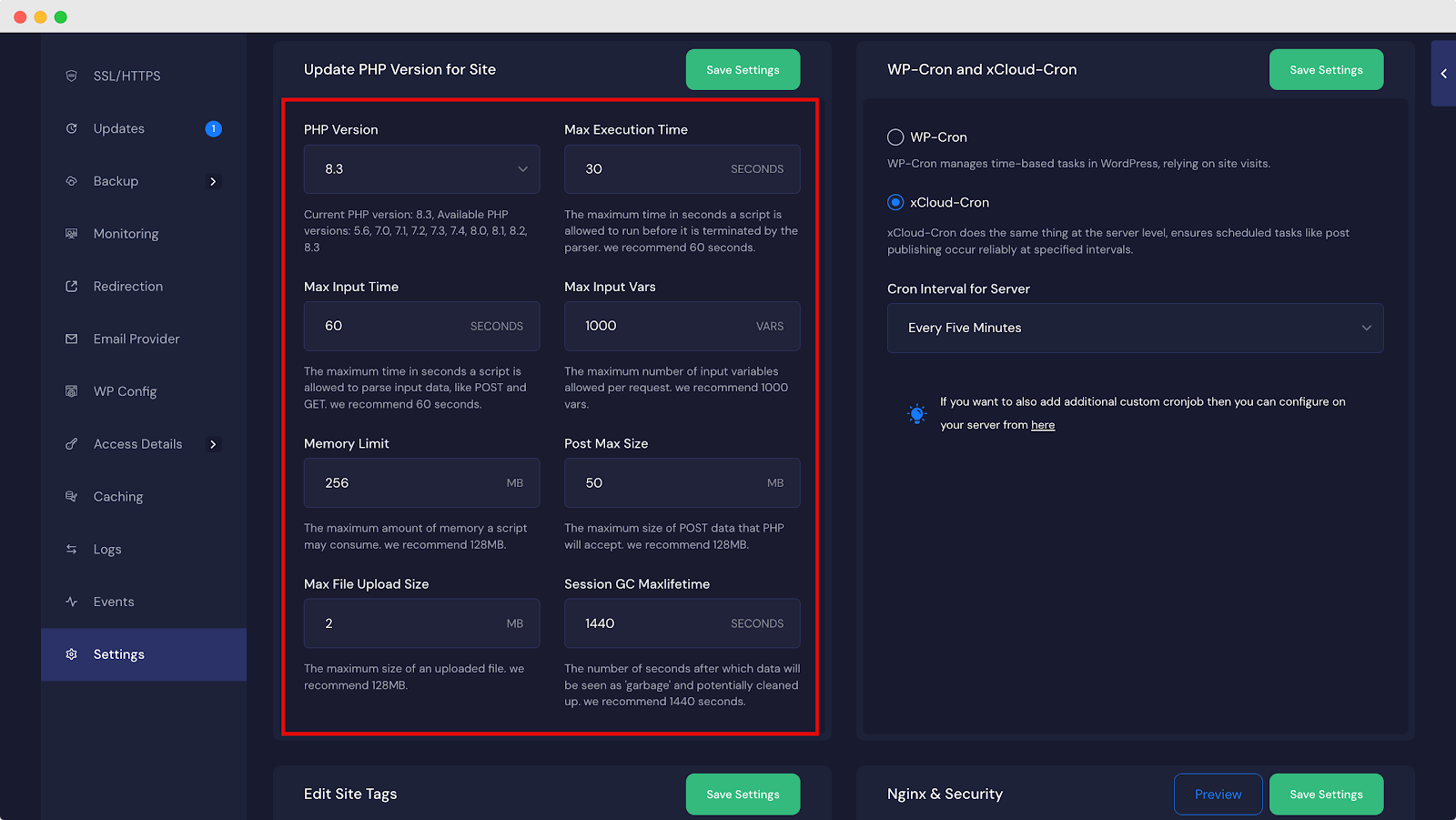Click the Events activity icon
This screenshot has width=1456, height=820.
point(72,601)
